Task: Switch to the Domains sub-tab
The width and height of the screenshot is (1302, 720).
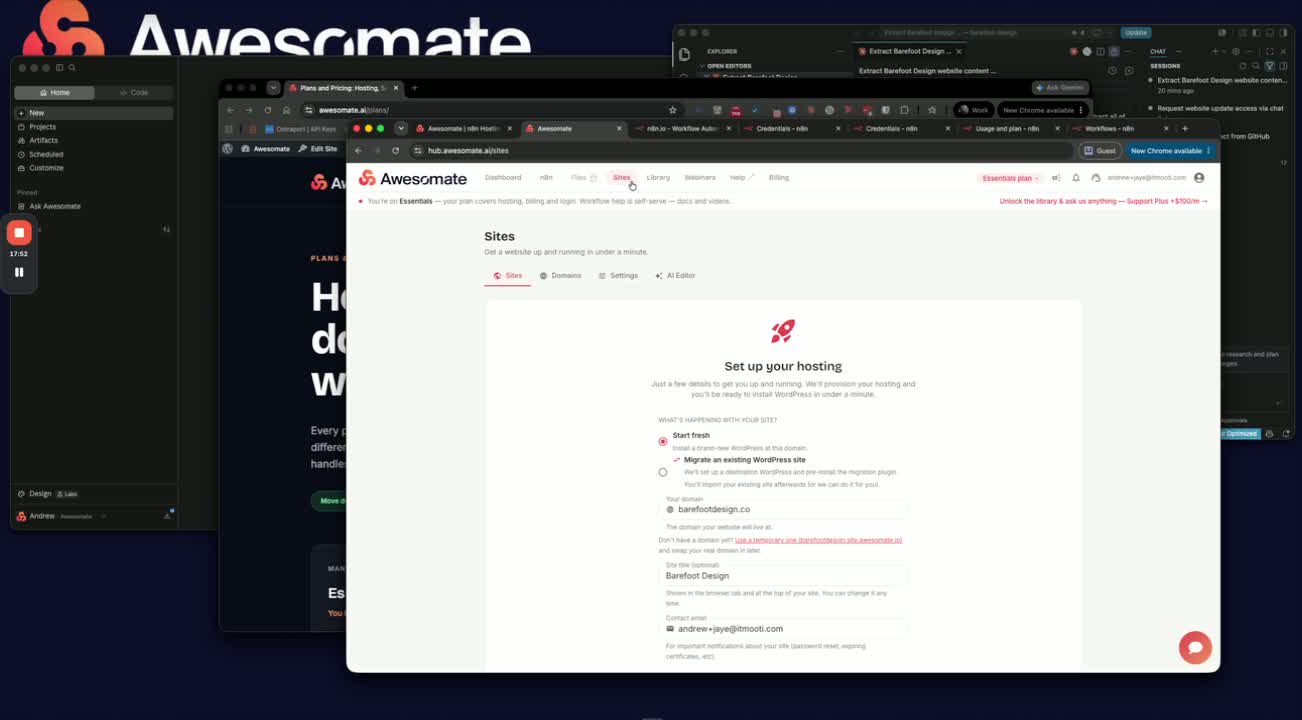Action: tap(560, 276)
